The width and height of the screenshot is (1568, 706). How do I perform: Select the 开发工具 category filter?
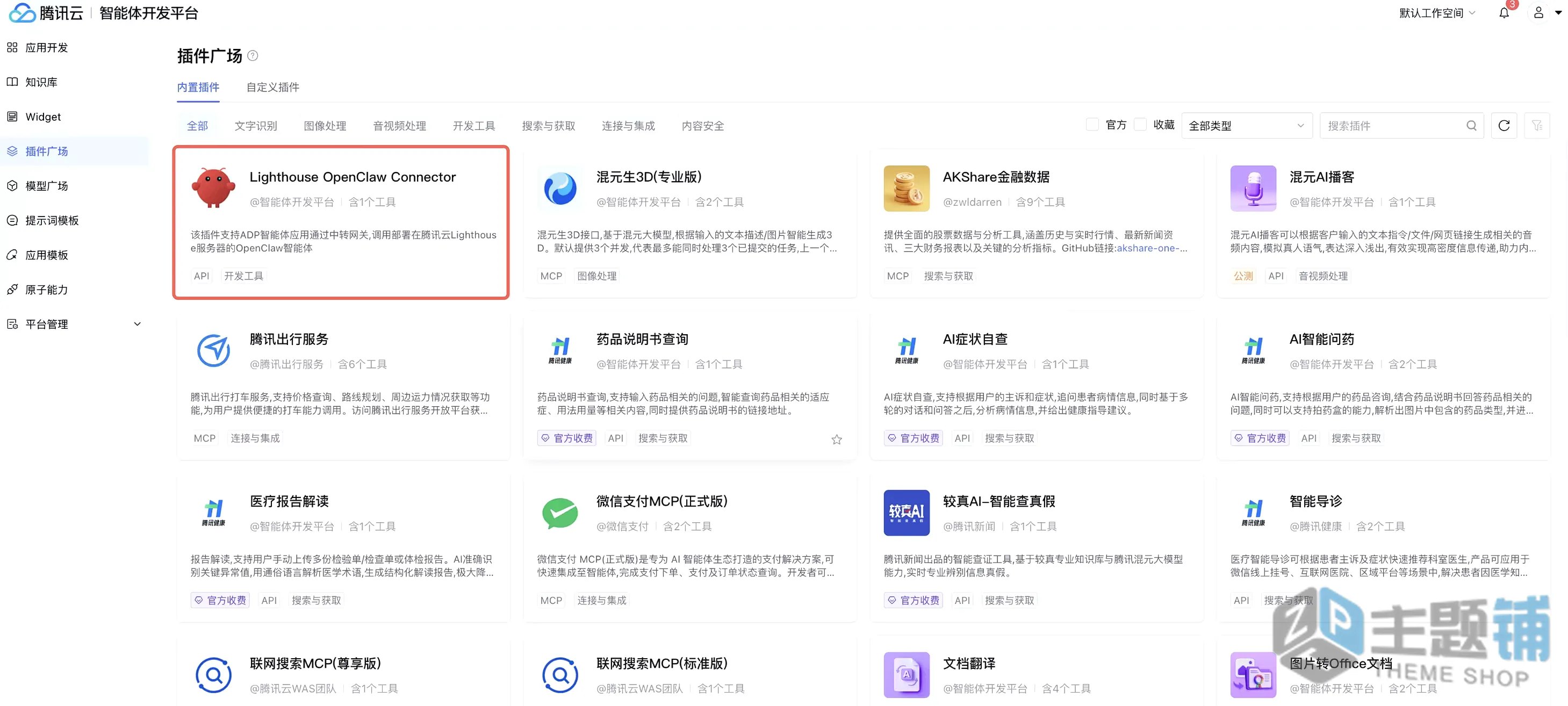point(473,125)
